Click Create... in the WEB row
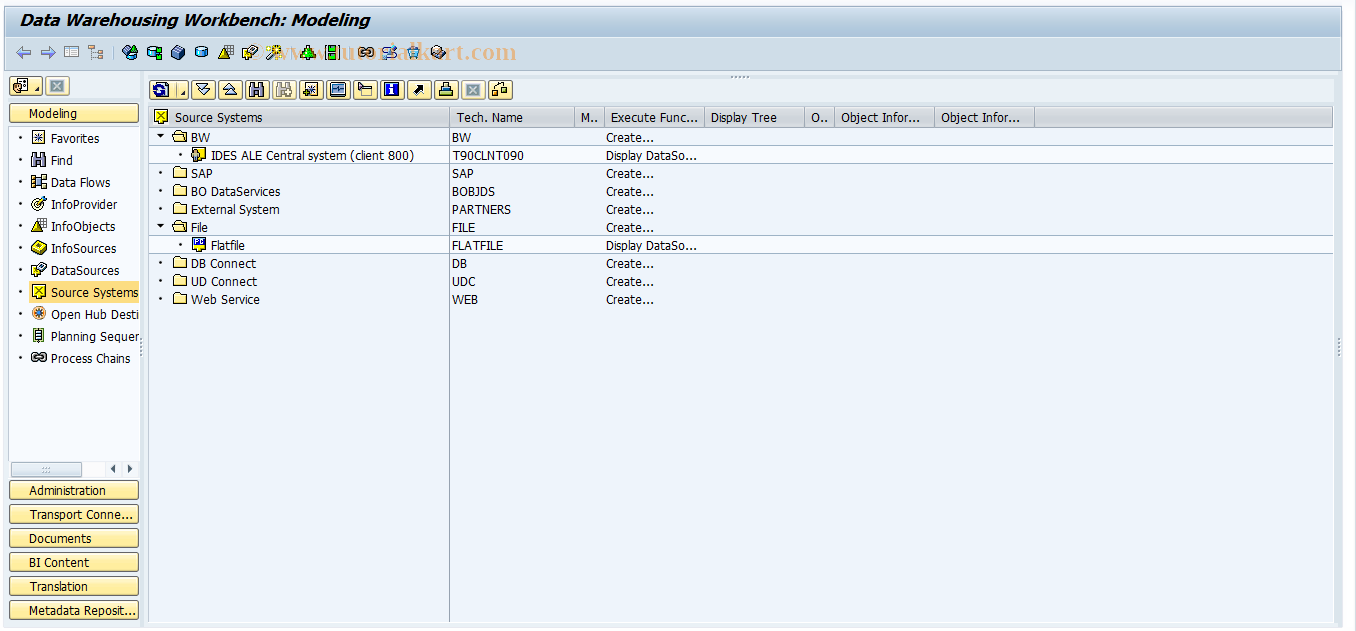 tap(630, 299)
